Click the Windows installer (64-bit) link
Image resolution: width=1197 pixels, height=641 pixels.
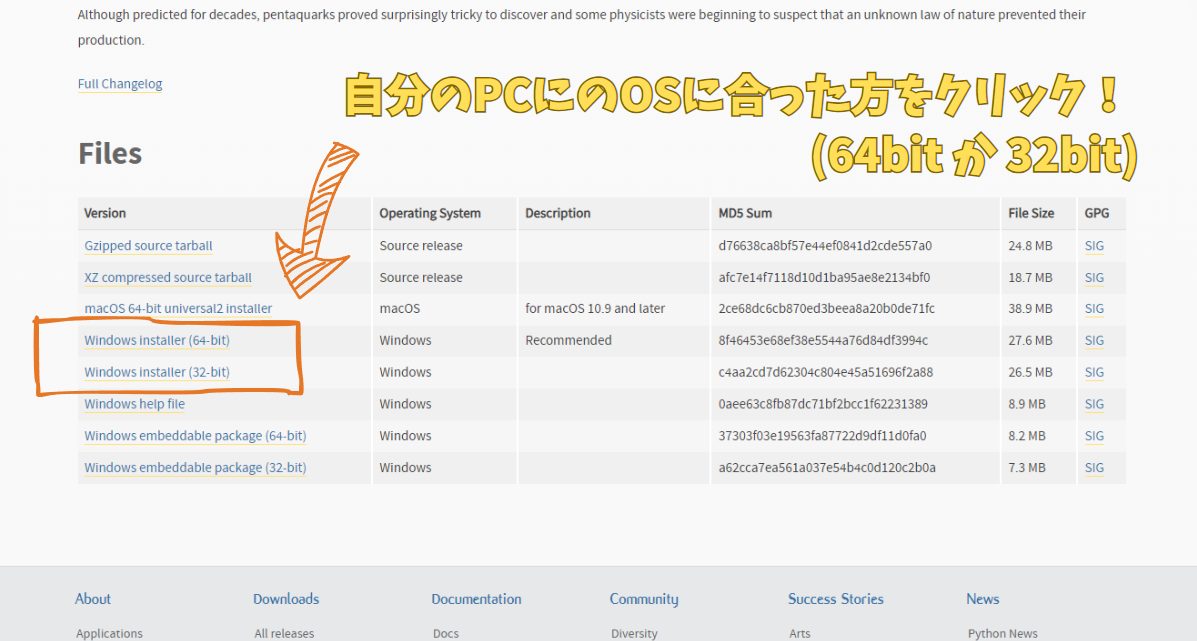click(157, 341)
